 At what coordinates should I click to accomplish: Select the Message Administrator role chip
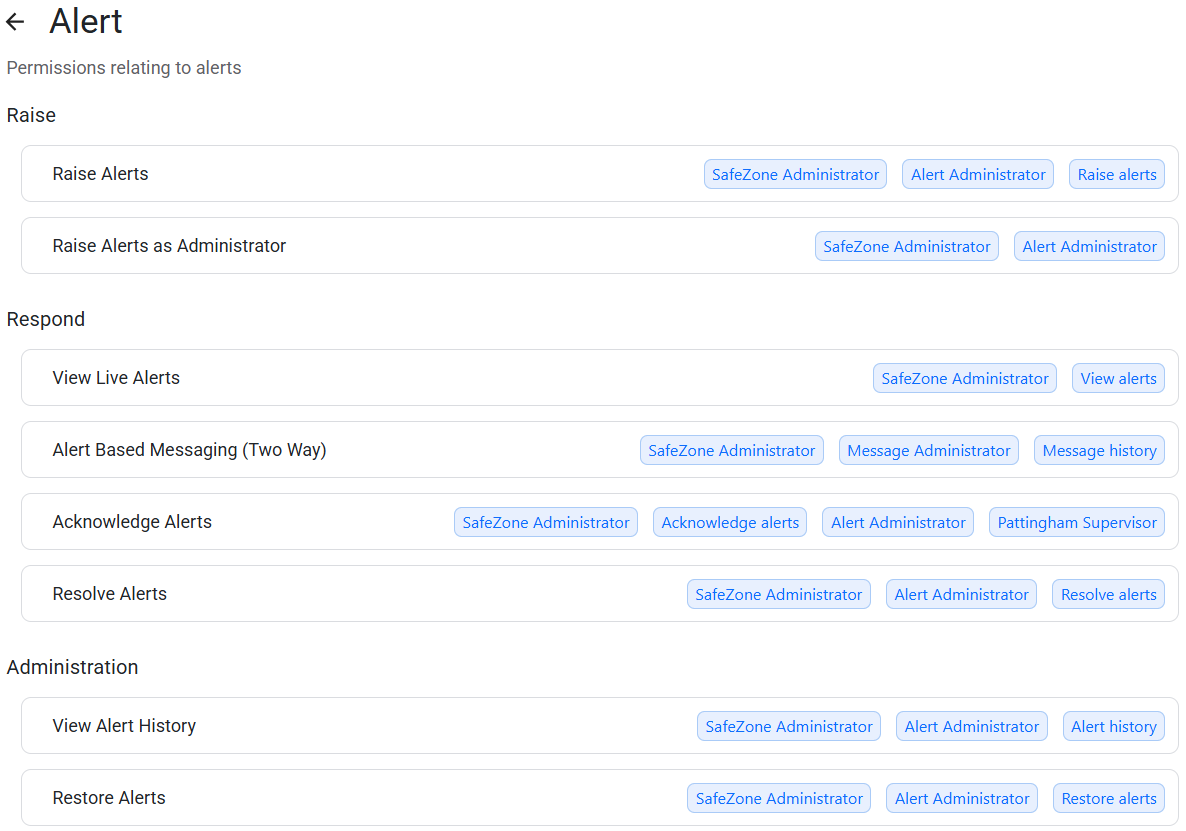pyautogui.click(x=929, y=450)
